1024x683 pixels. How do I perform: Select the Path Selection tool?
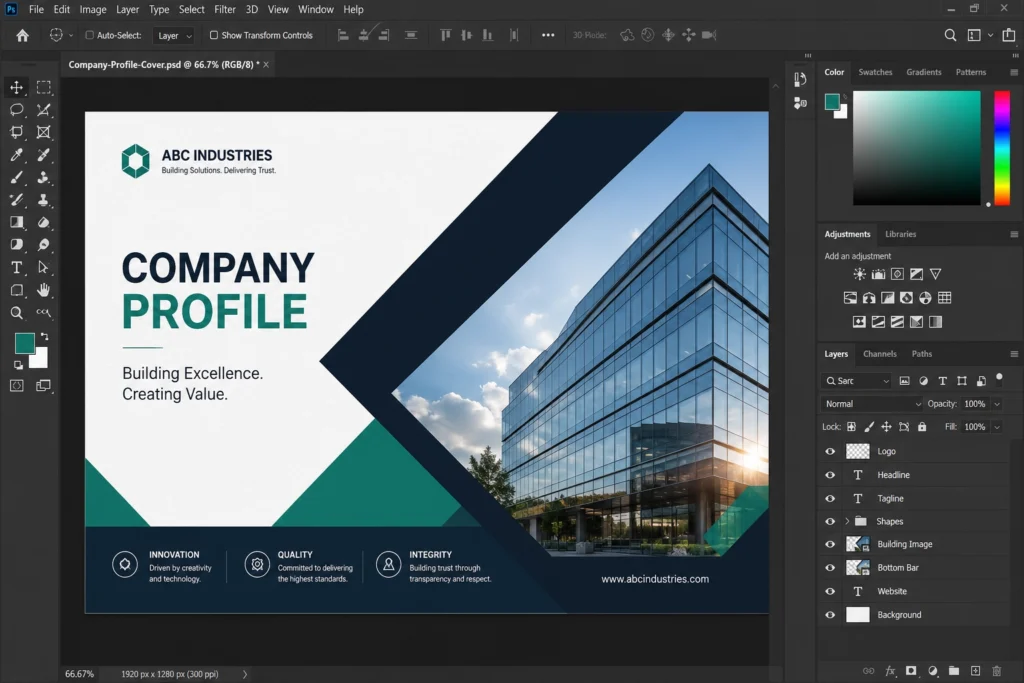44,268
